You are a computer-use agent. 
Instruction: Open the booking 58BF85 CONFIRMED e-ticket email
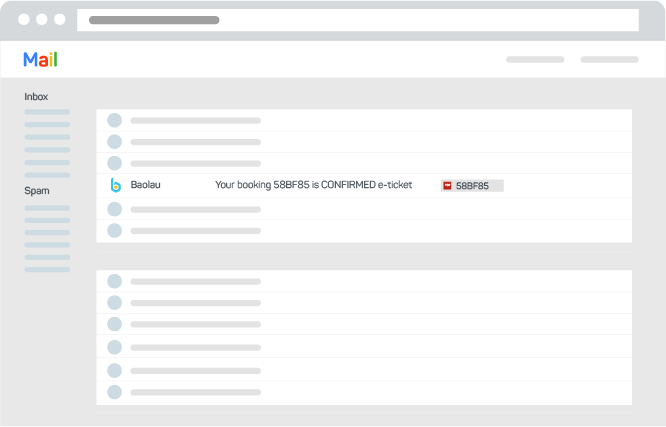pyautogui.click(x=313, y=185)
